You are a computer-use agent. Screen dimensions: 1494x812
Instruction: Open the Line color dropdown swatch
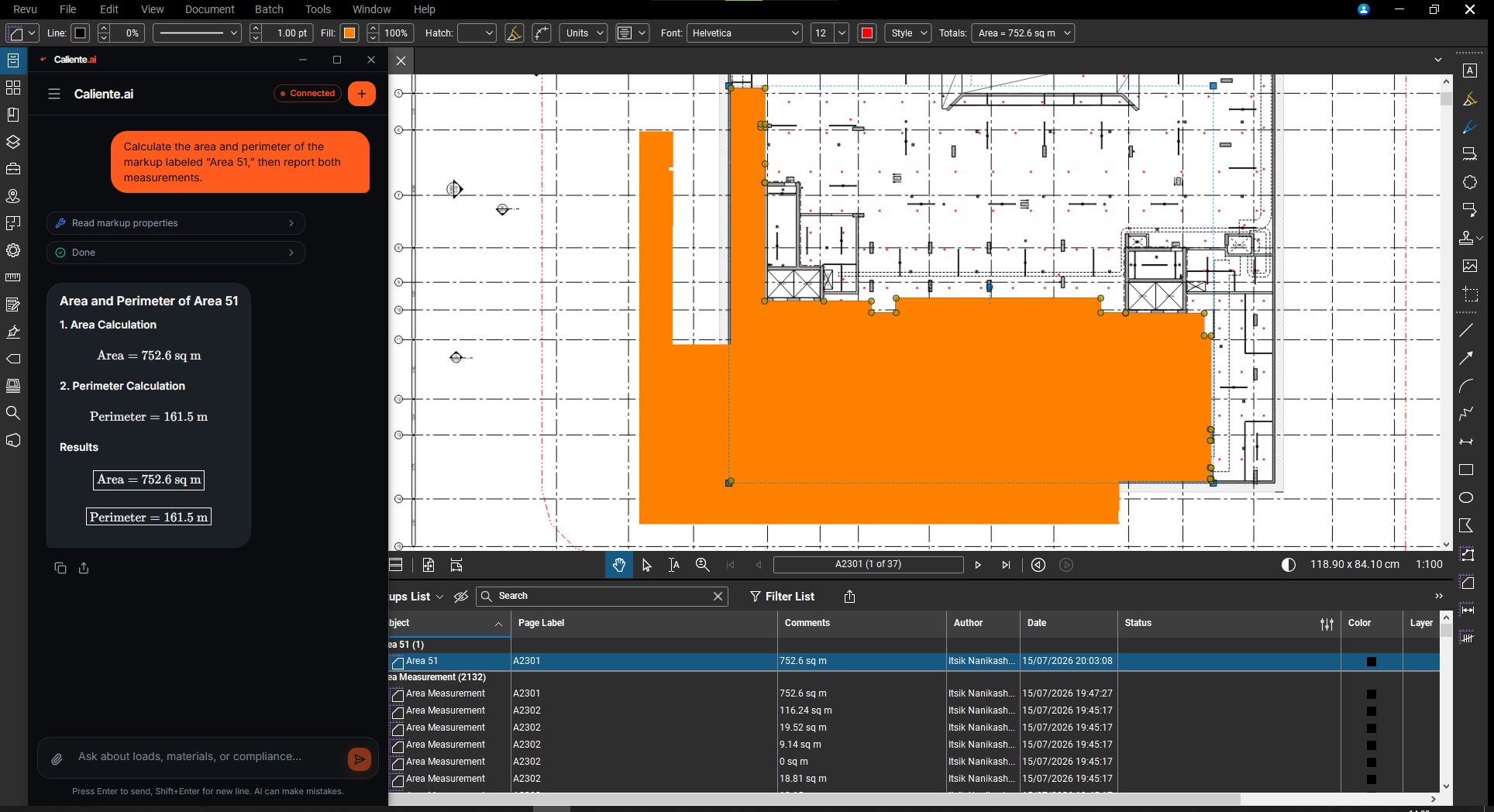[x=81, y=33]
